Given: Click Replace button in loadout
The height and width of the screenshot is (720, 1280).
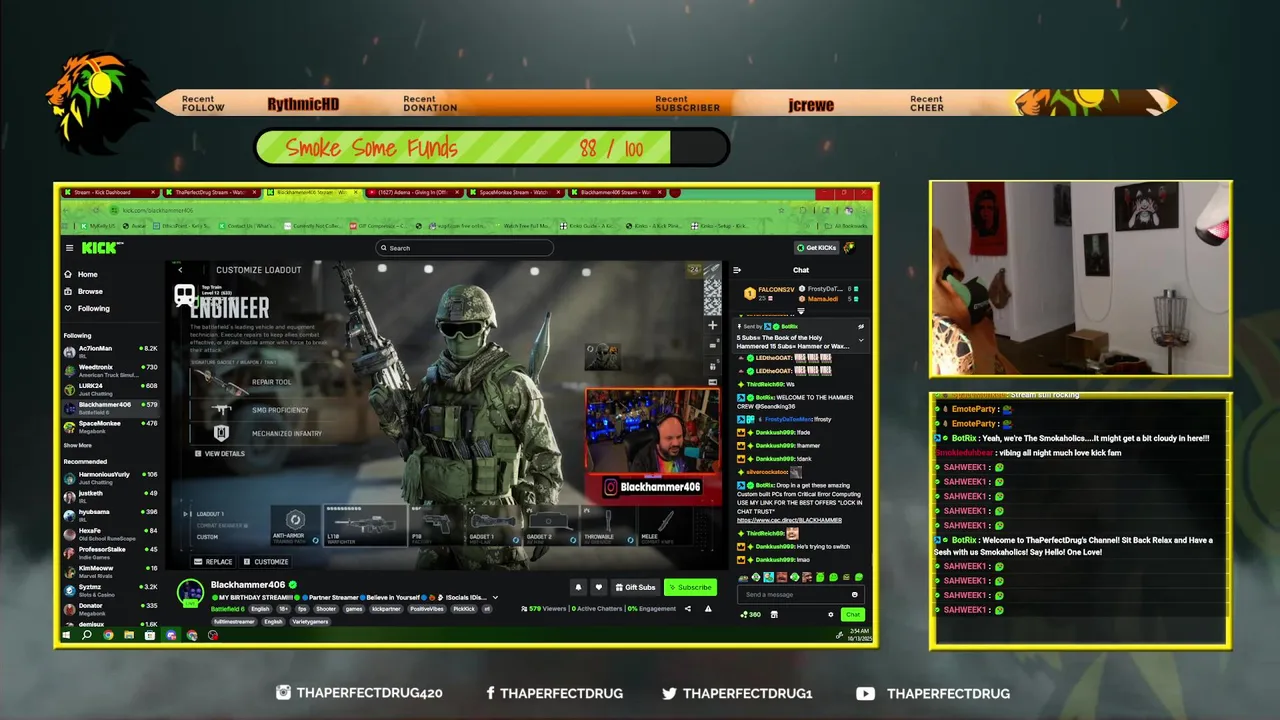Looking at the screenshot, I should 214,562.
